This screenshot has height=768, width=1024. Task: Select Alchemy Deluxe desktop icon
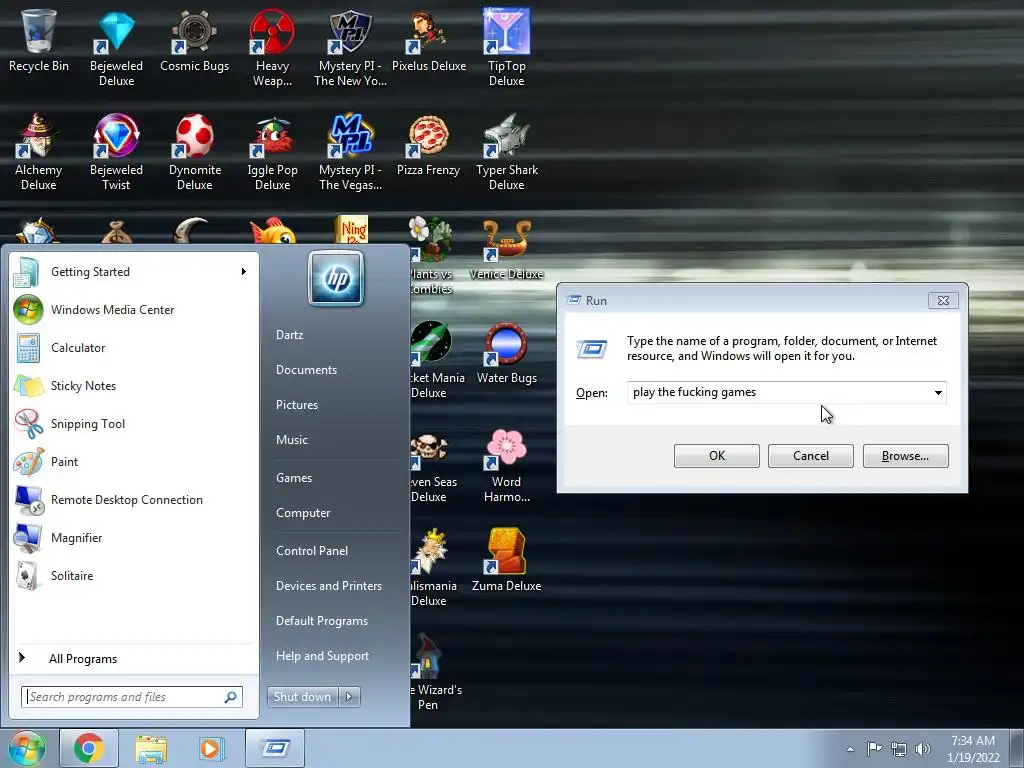(39, 152)
